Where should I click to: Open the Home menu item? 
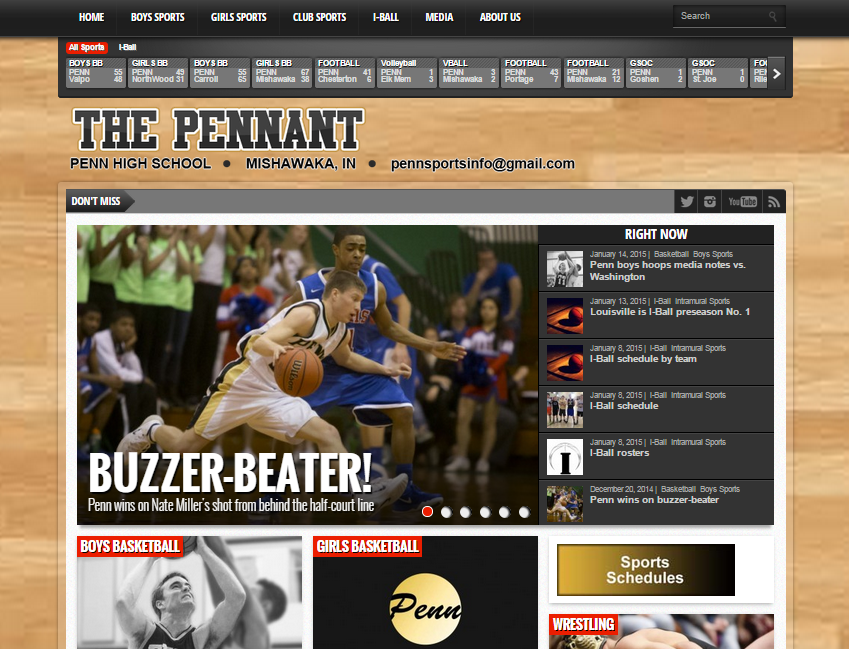pos(91,17)
